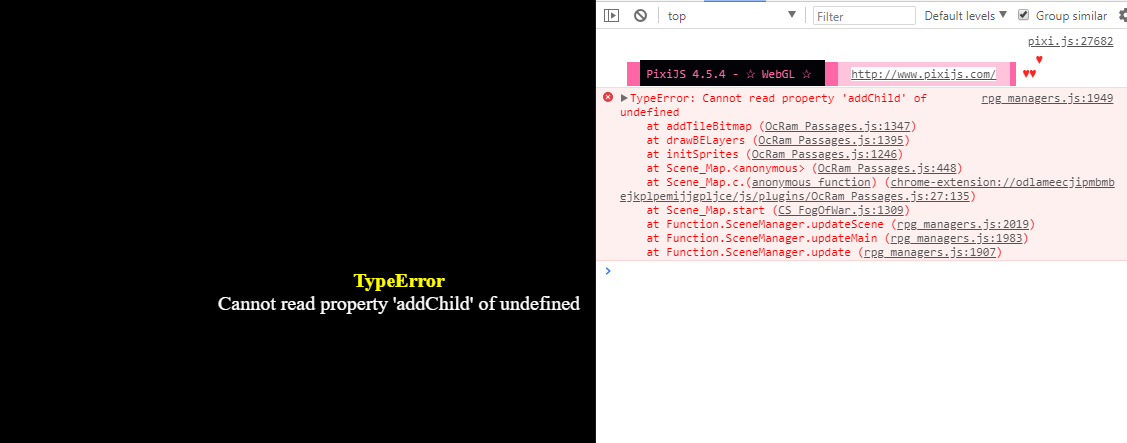Expand the TypeError message triangle
Image resolution: width=1127 pixels, height=443 pixels.
[625, 98]
